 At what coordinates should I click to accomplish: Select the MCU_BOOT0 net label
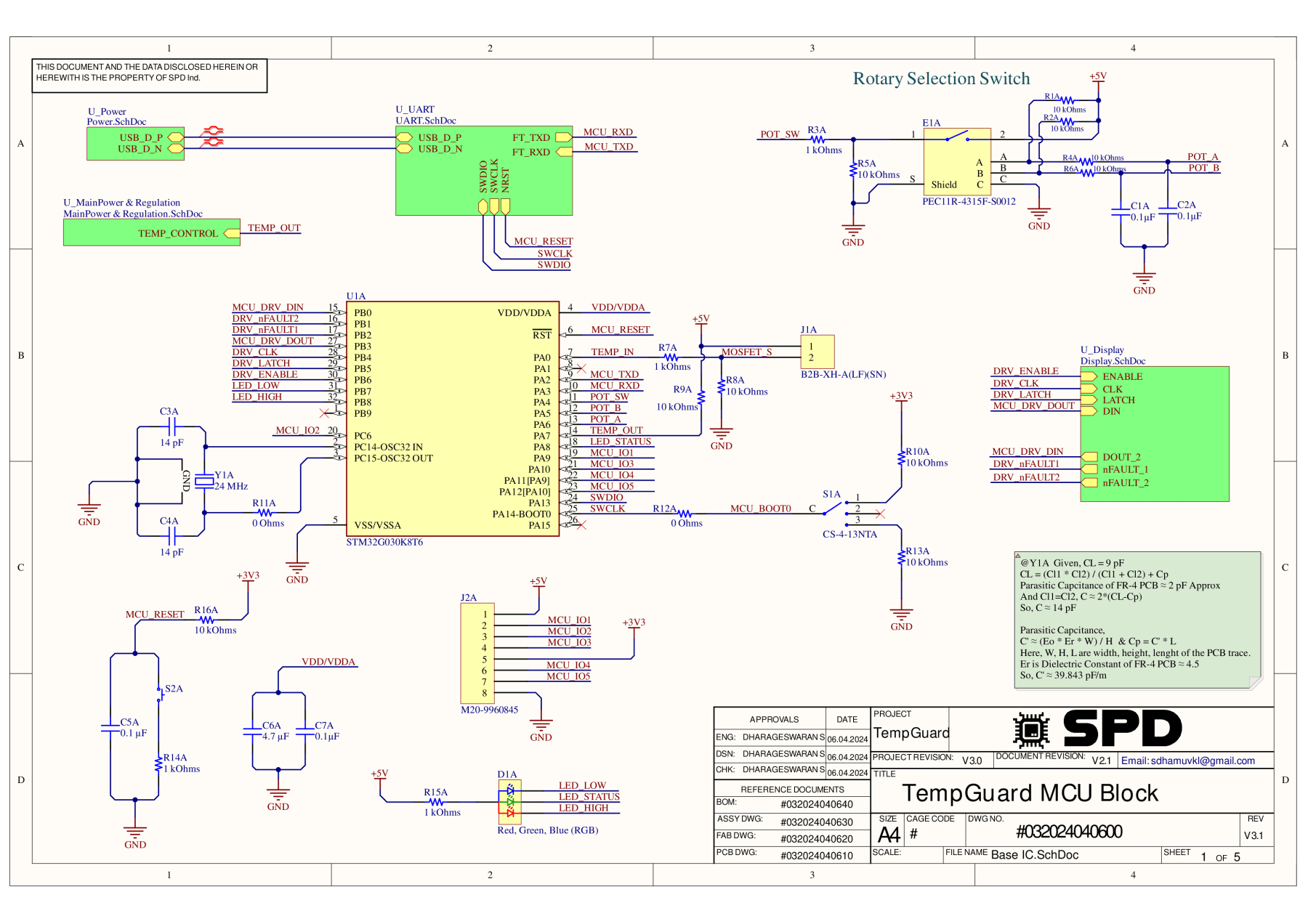pyautogui.click(x=760, y=508)
